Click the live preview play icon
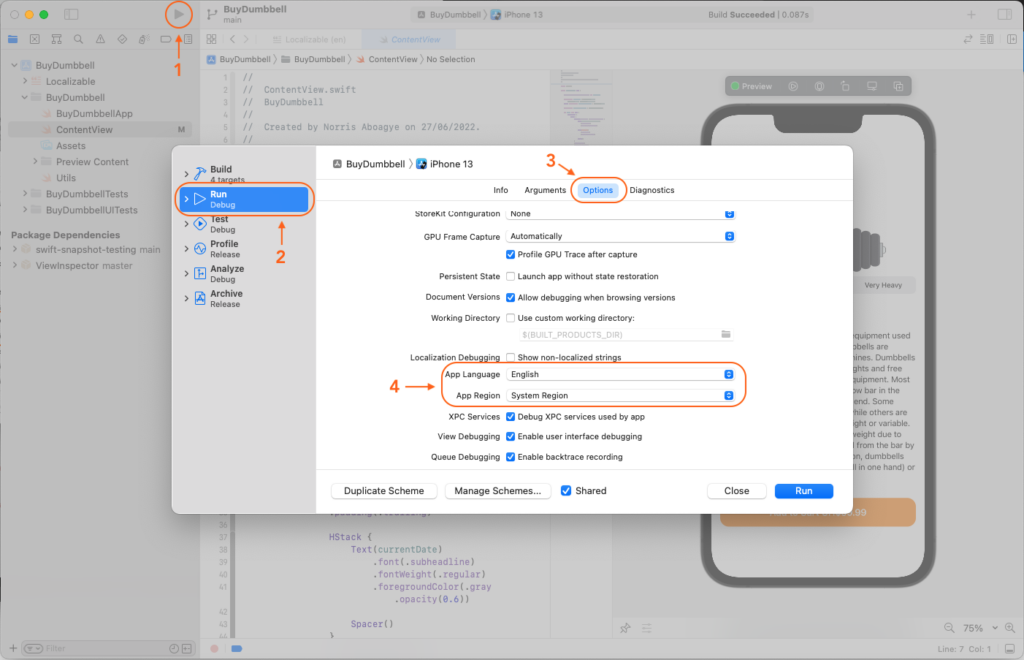 point(793,86)
